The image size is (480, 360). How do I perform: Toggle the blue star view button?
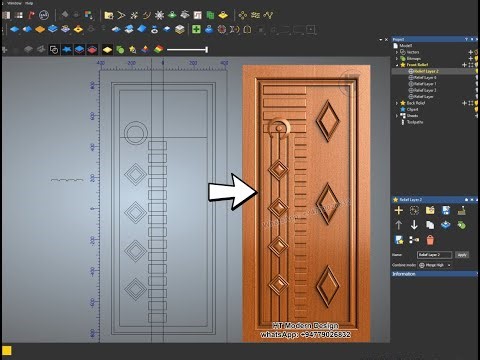click(67, 50)
